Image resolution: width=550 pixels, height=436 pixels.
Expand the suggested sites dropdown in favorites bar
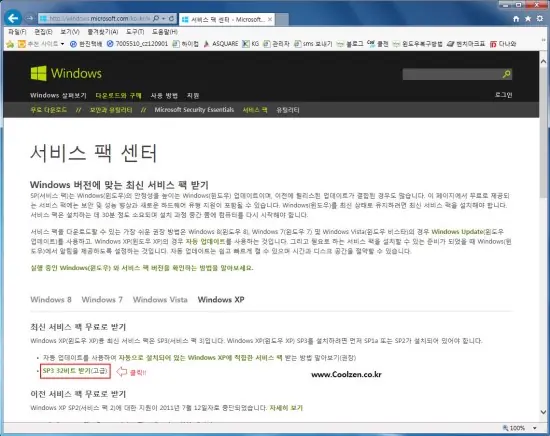pos(62,44)
